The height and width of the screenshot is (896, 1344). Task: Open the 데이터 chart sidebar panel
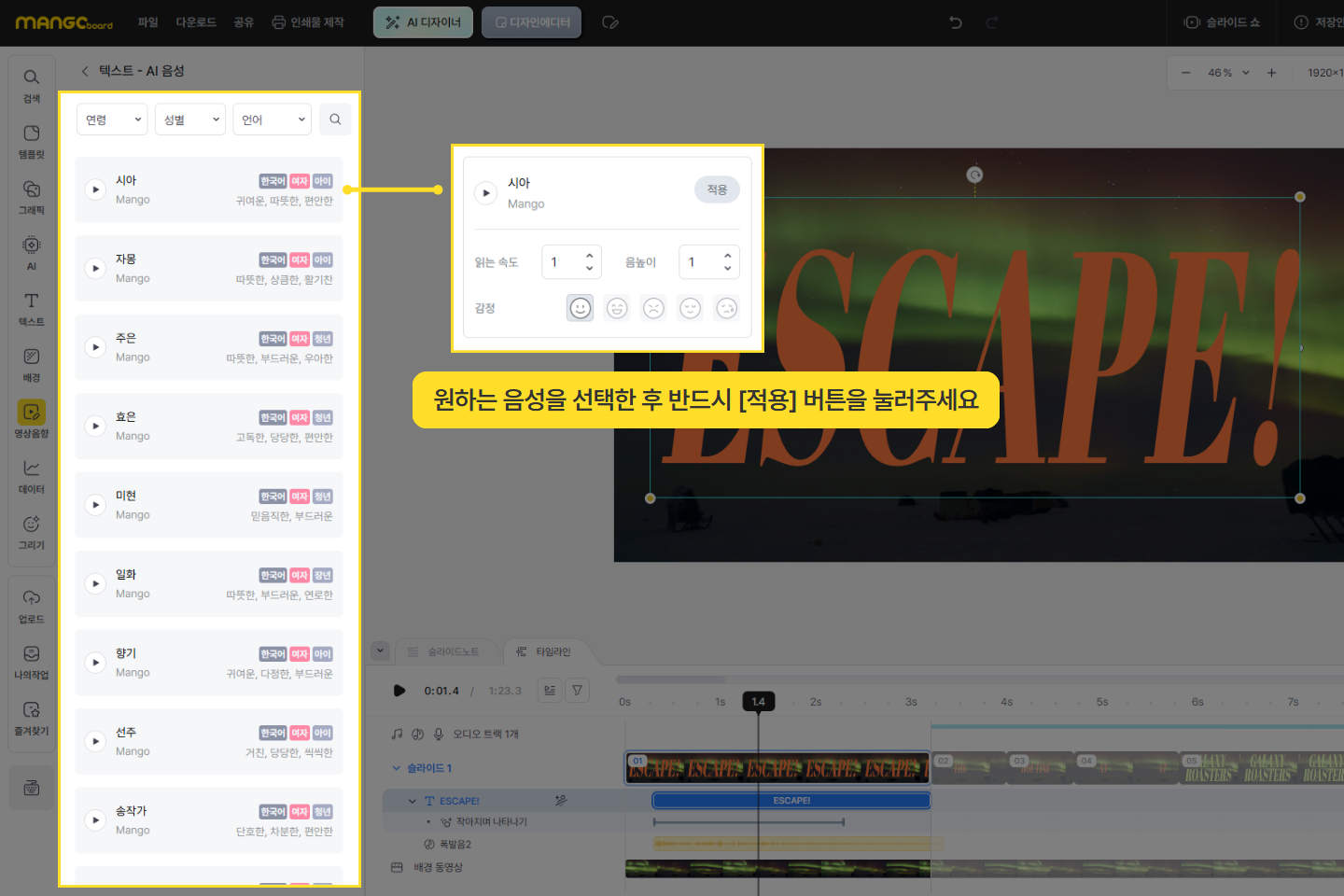[32, 475]
